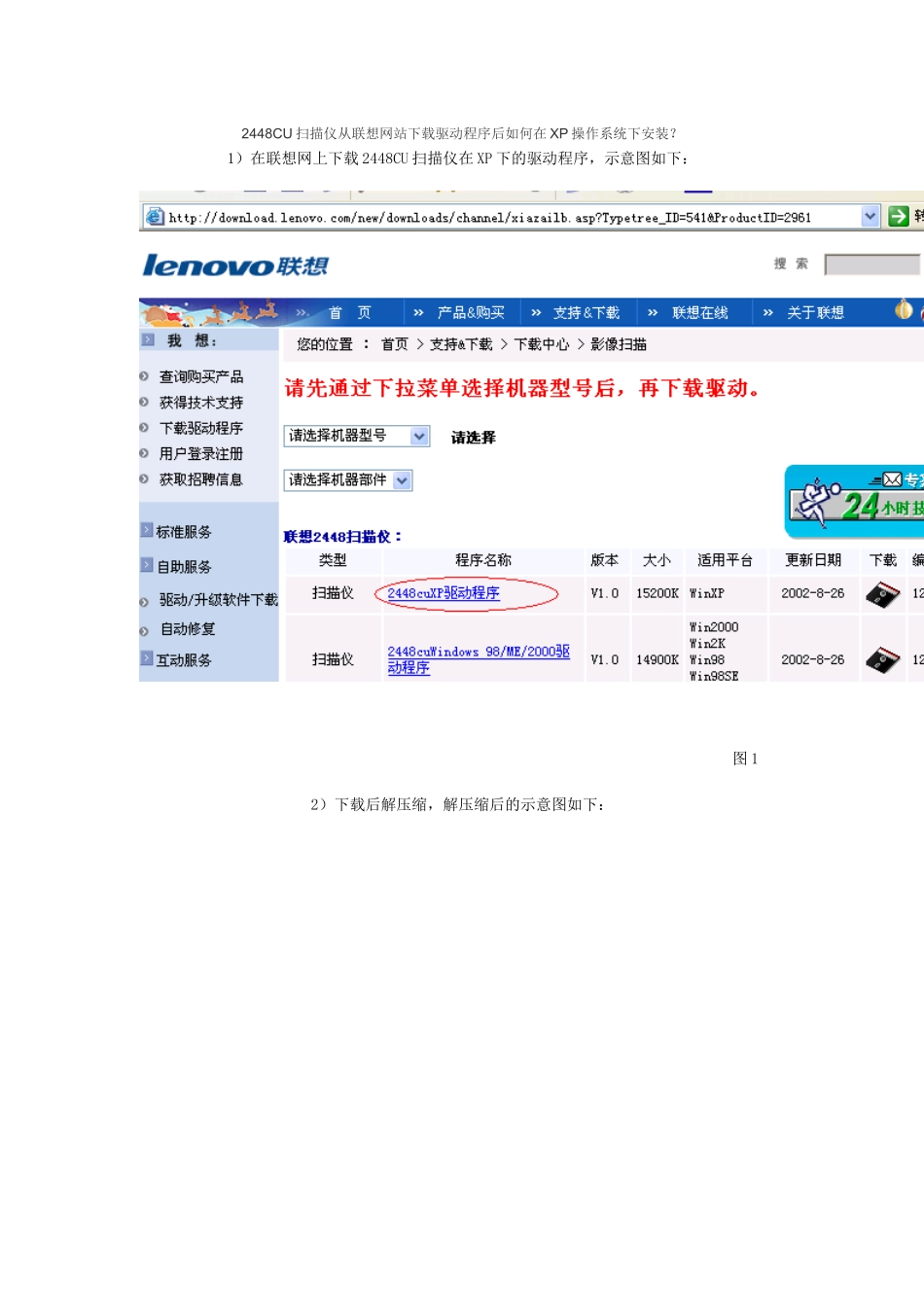Click the 适用平台 column header

tap(725, 560)
